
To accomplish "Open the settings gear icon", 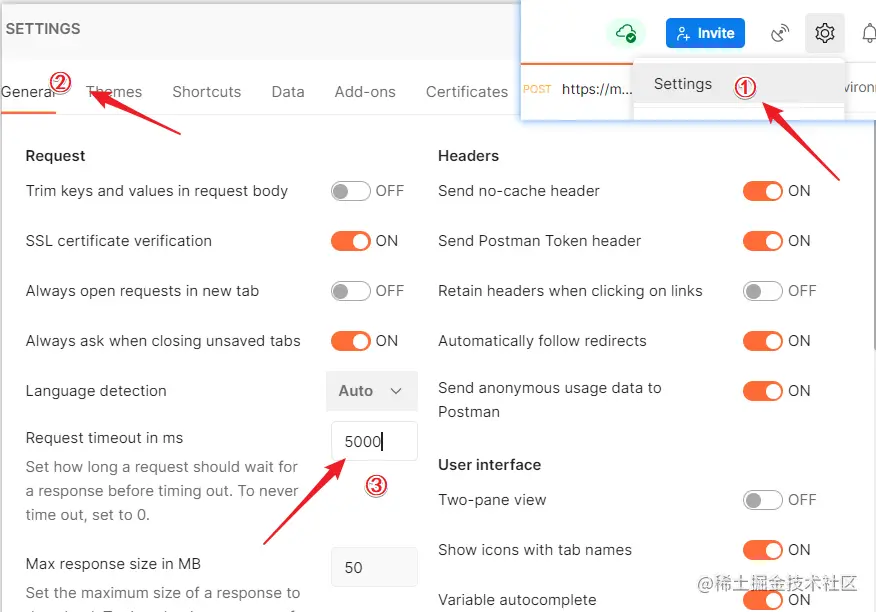I will (x=824, y=33).
